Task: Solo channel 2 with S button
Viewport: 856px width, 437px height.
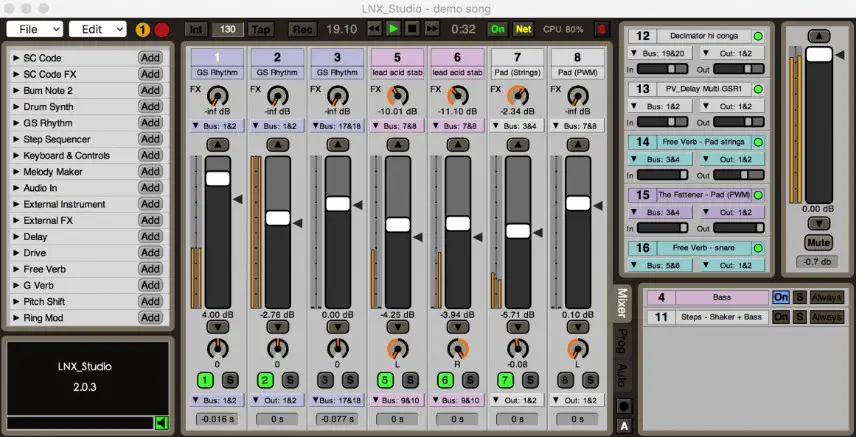Action: pyautogui.click(x=290, y=380)
